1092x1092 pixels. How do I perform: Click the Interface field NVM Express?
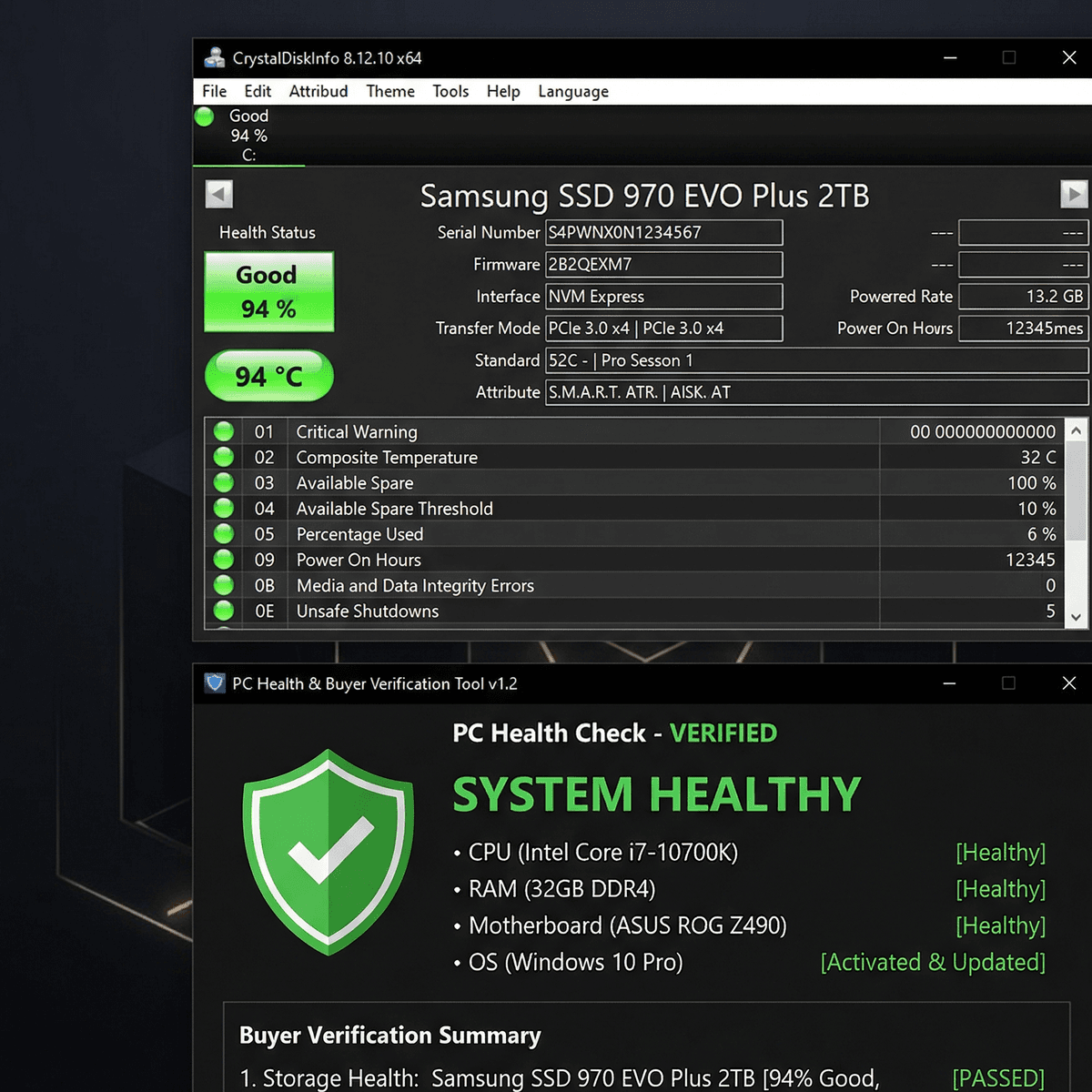point(663,297)
